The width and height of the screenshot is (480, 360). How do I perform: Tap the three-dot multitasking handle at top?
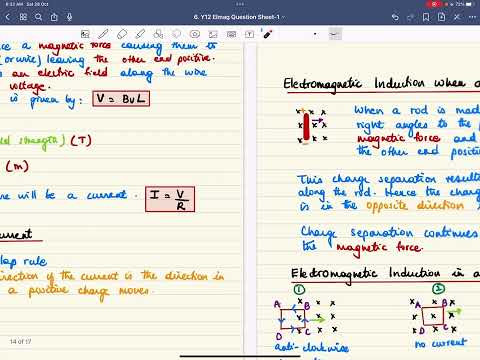pos(240,4)
